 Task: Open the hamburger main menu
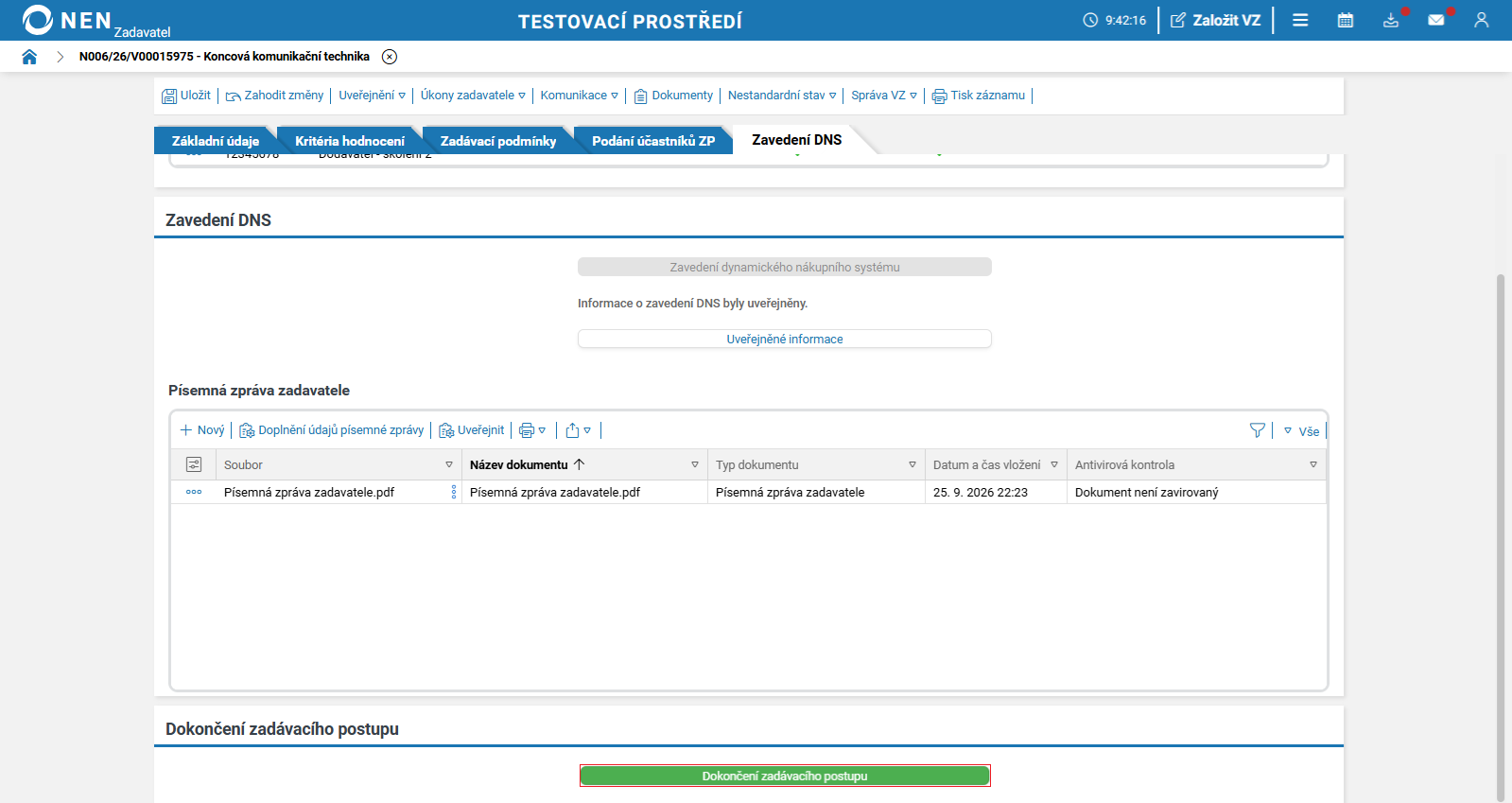click(x=1300, y=20)
